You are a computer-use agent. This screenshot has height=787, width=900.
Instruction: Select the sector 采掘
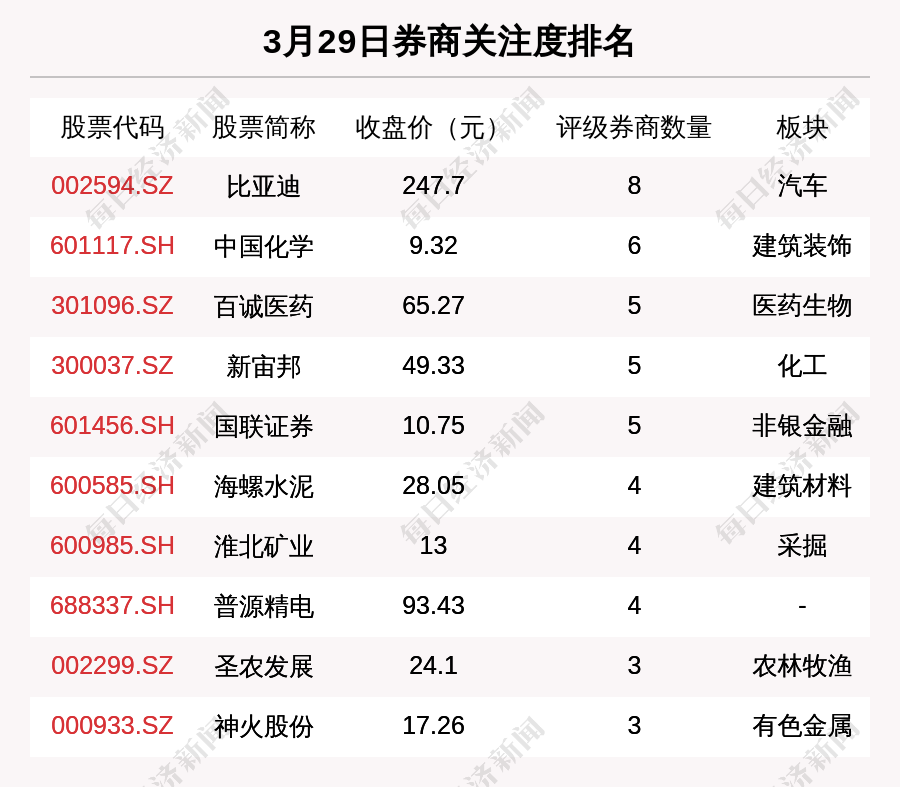802,546
